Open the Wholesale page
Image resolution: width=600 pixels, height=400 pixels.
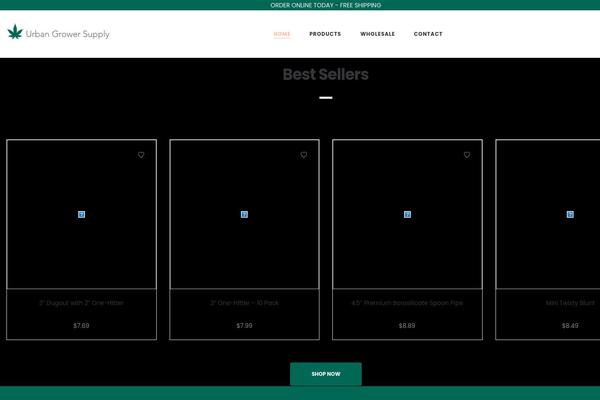pos(377,34)
